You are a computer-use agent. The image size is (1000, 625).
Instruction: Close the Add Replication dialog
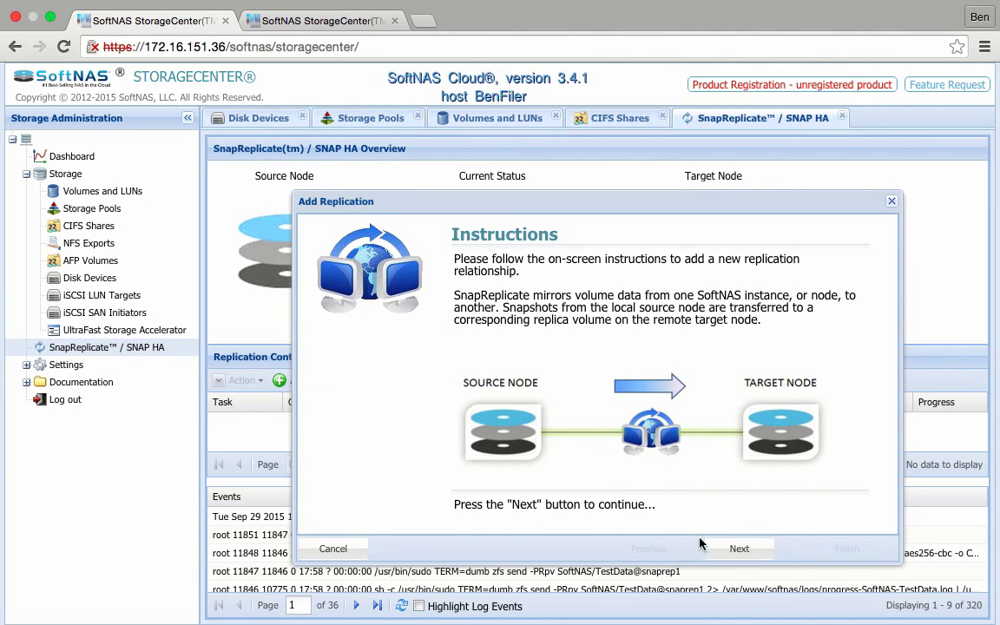pos(892,201)
